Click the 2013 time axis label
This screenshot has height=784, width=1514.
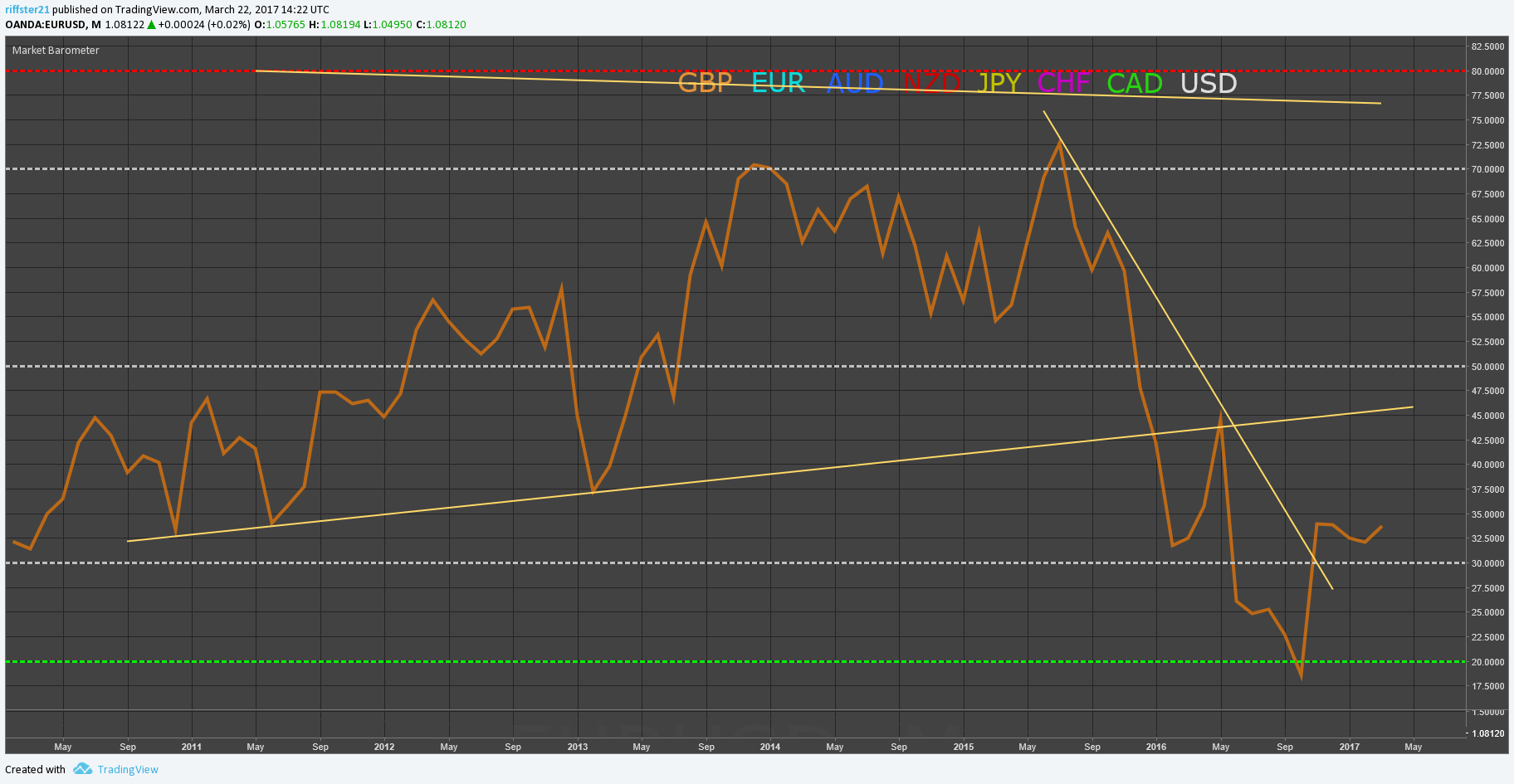coord(578,747)
